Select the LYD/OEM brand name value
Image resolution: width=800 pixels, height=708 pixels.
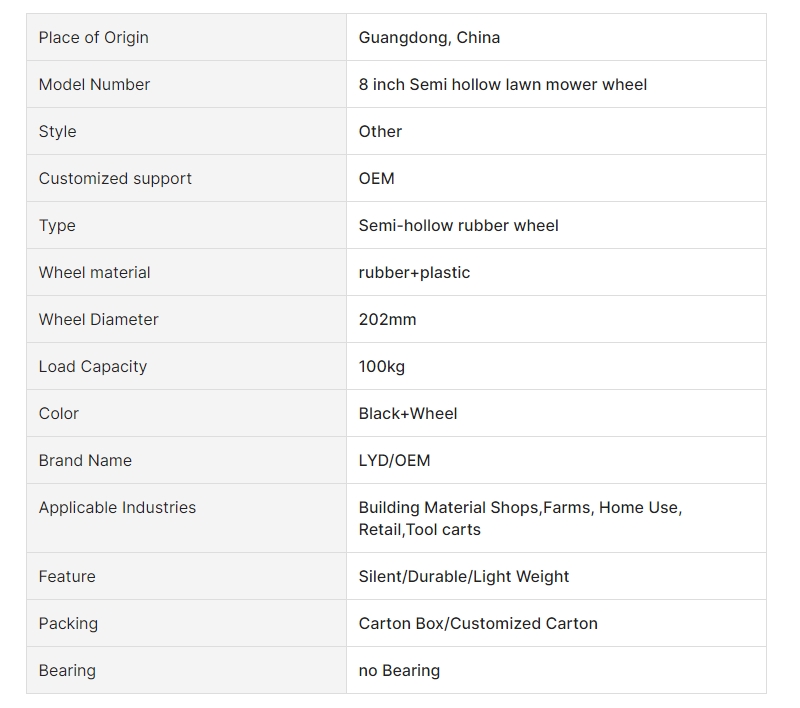pos(394,460)
